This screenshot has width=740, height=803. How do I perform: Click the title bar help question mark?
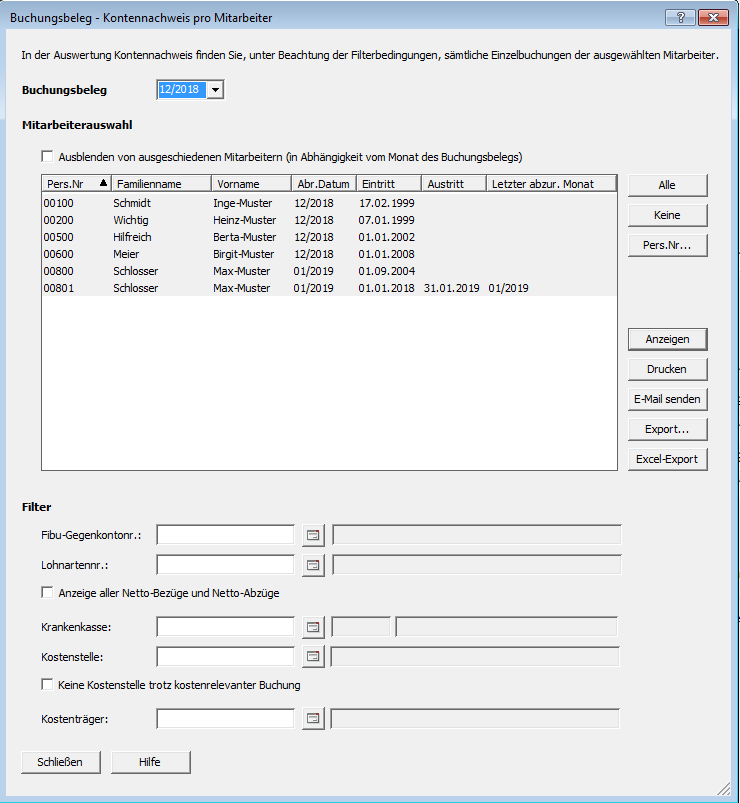coord(680,17)
